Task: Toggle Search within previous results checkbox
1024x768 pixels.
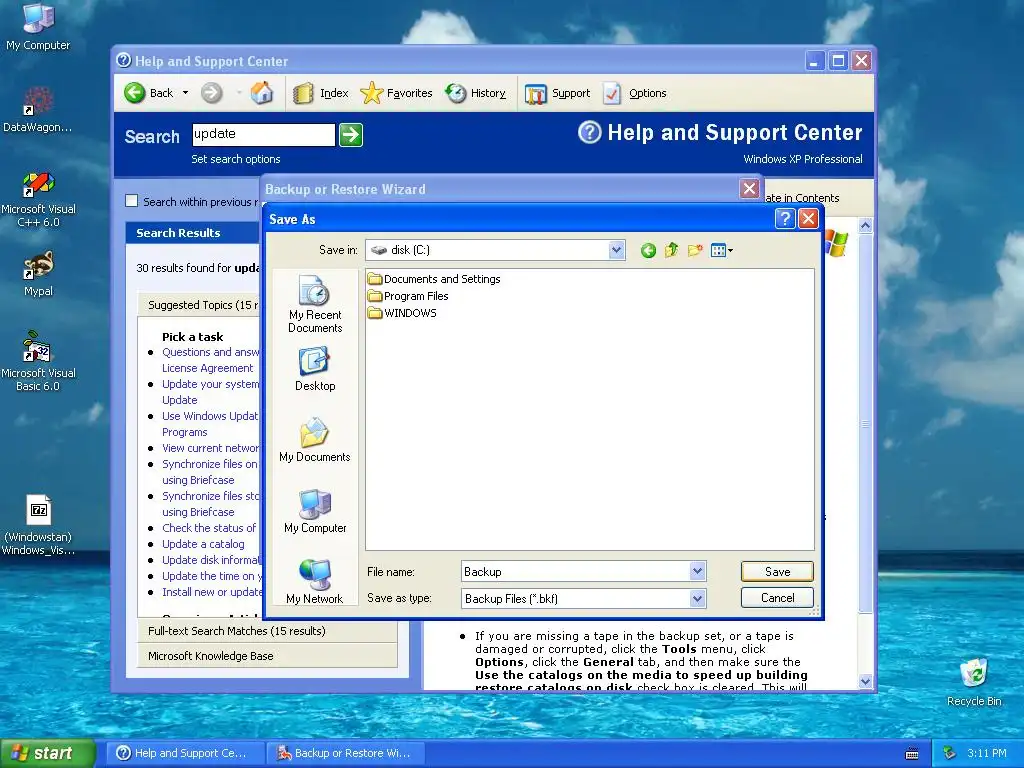Action: 131,201
